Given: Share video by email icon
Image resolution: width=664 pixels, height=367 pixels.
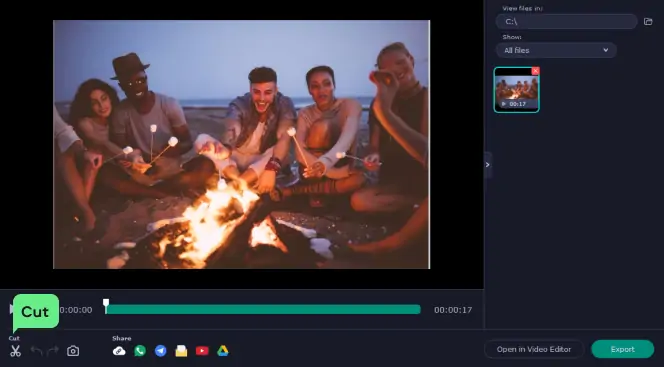Looking at the screenshot, I should pos(181,351).
